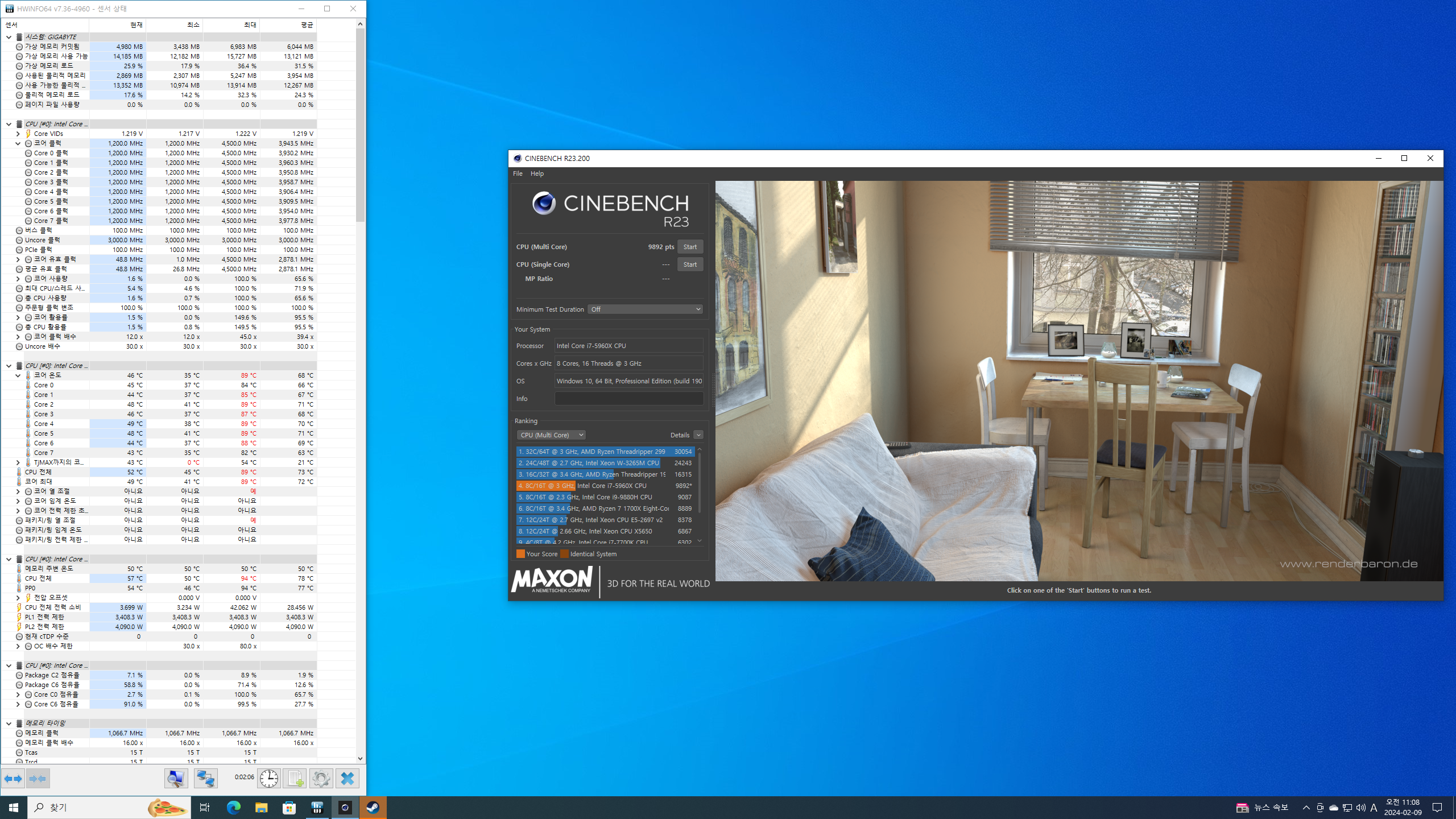Toggle the ranking Details arrow button
Viewport: 1456px width, 819px height.
tap(698, 435)
